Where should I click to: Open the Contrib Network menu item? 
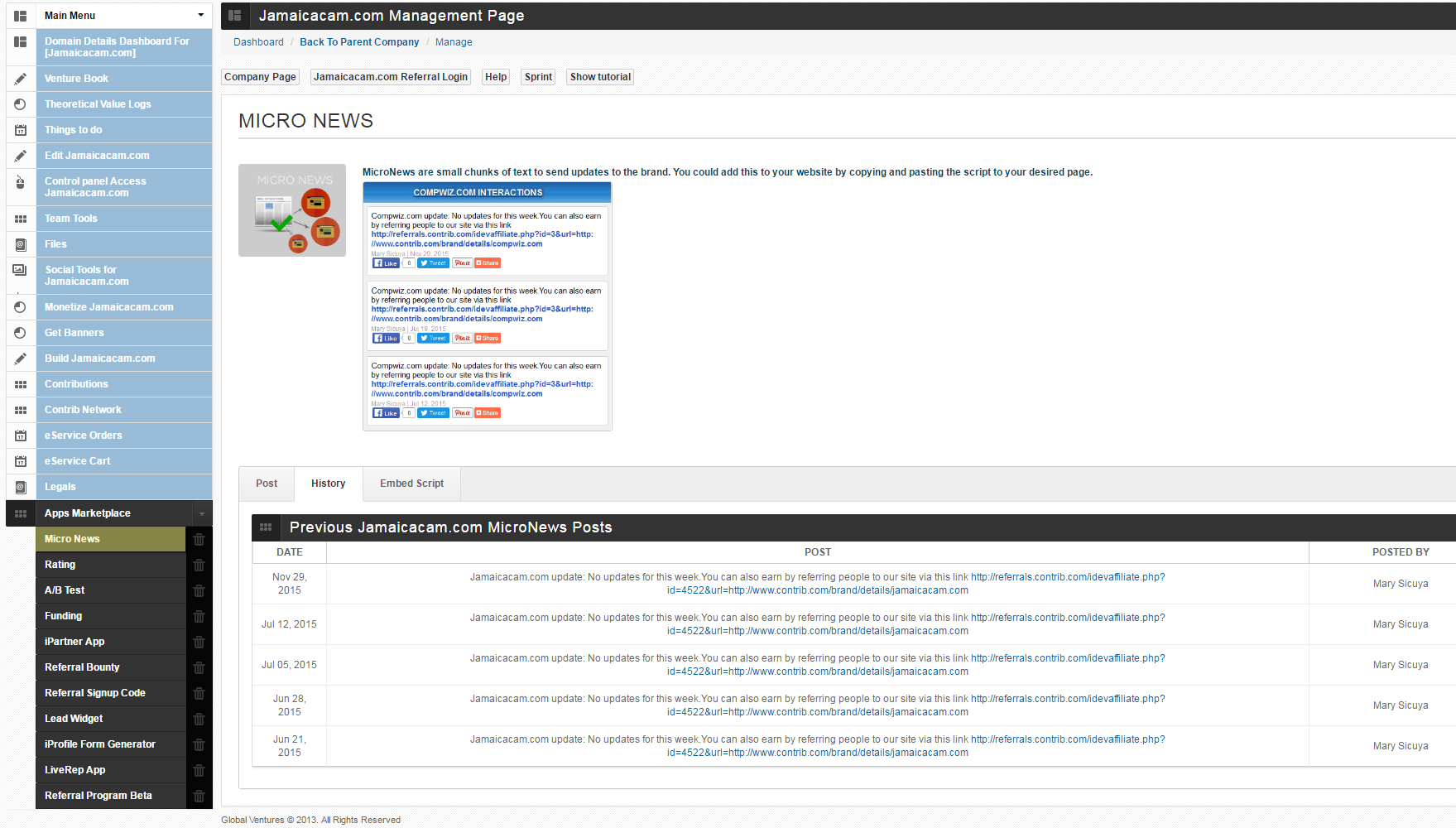click(124, 410)
